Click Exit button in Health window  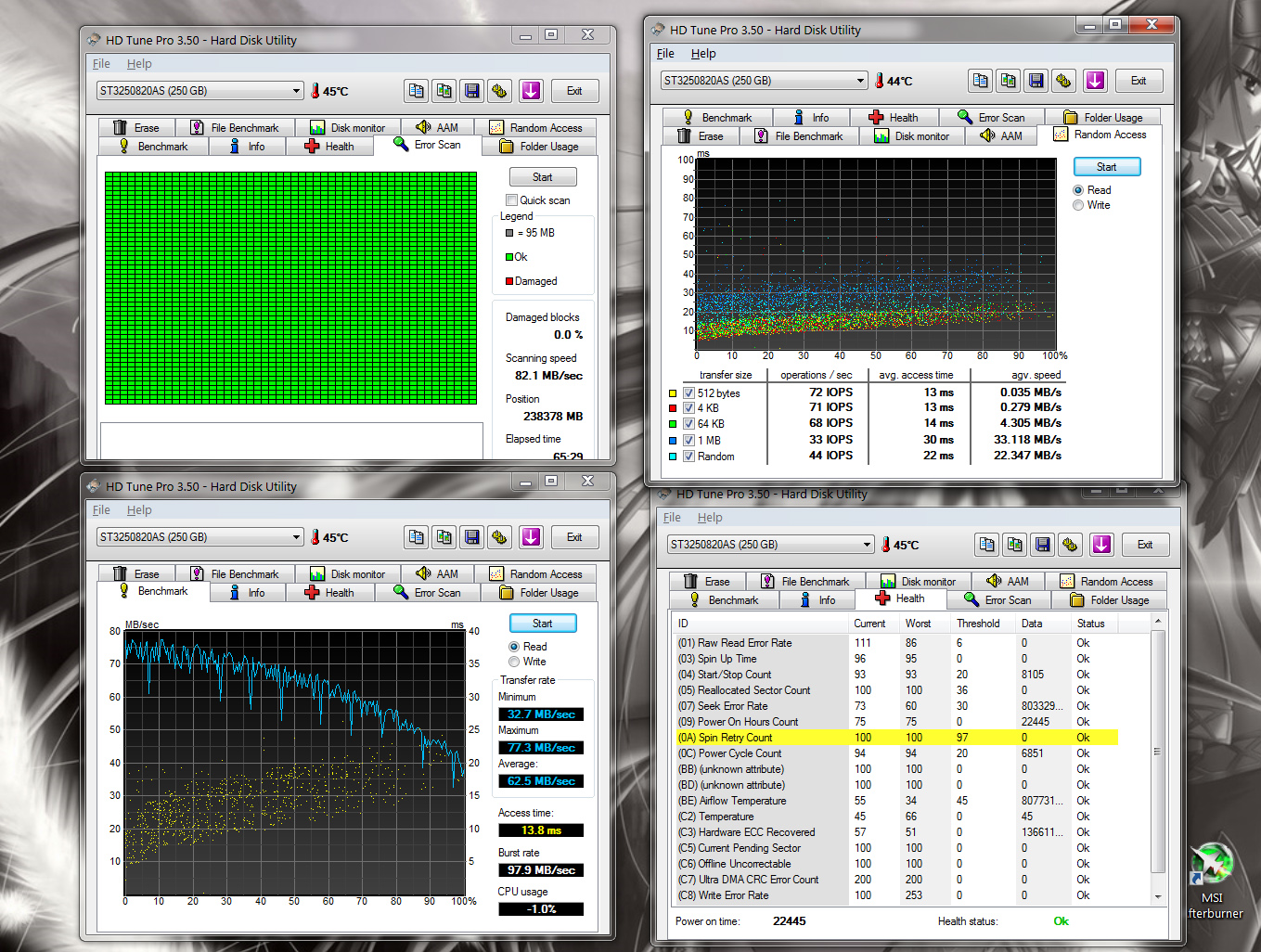coord(1145,545)
